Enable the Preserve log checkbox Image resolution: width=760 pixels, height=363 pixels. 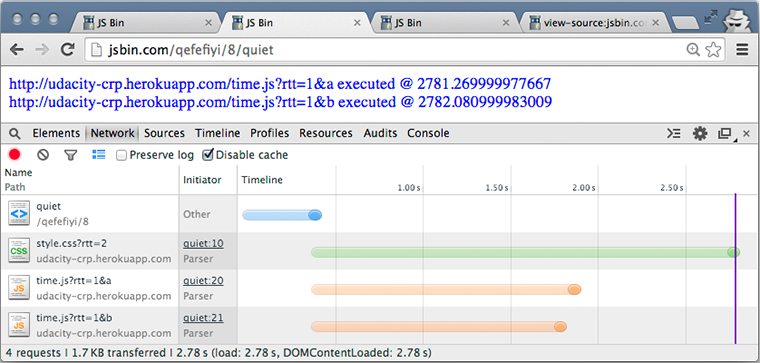[122, 155]
